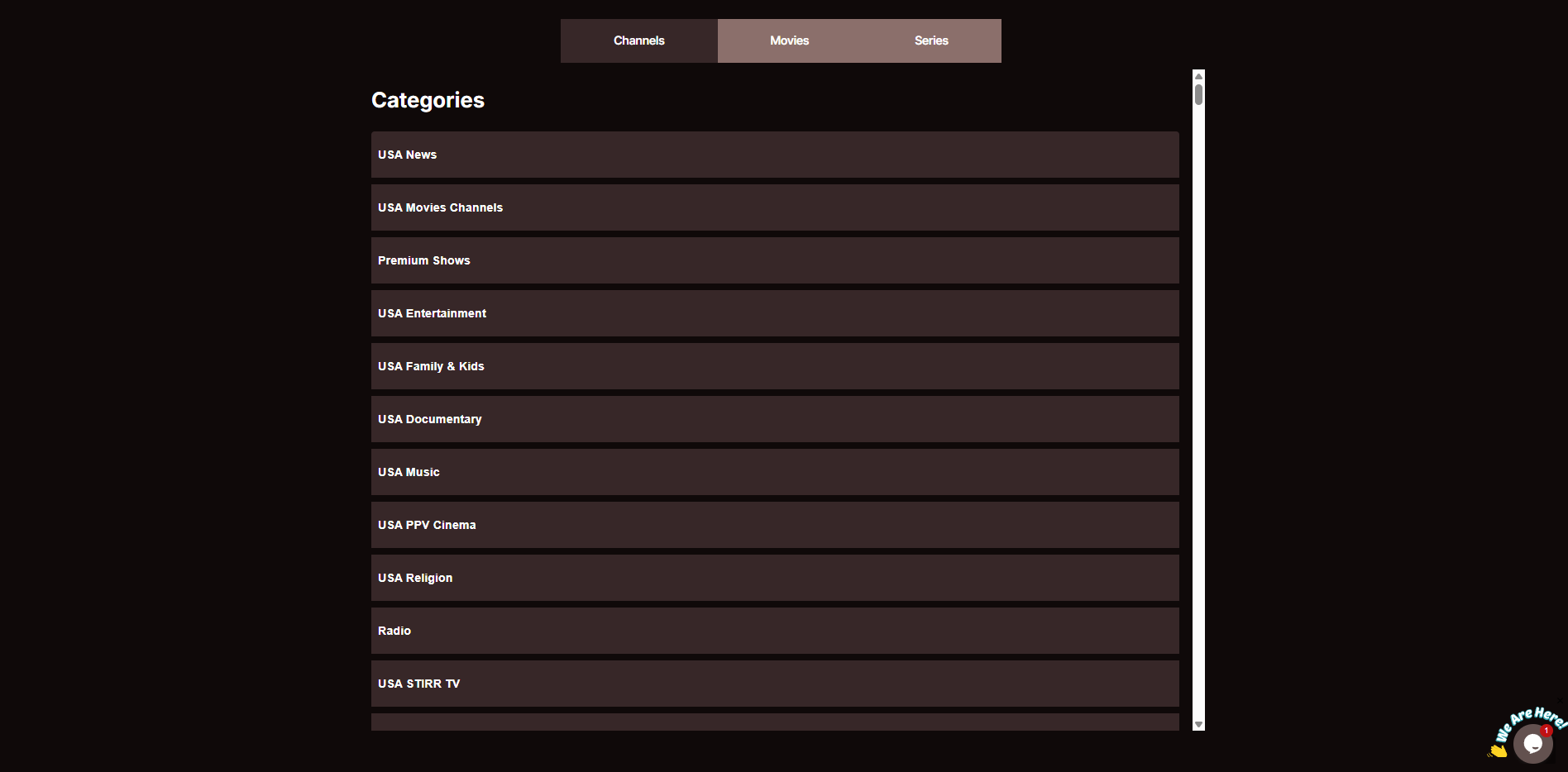Open the live chat widget
Image resolution: width=1568 pixels, height=772 pixels.
(1532, 743)
